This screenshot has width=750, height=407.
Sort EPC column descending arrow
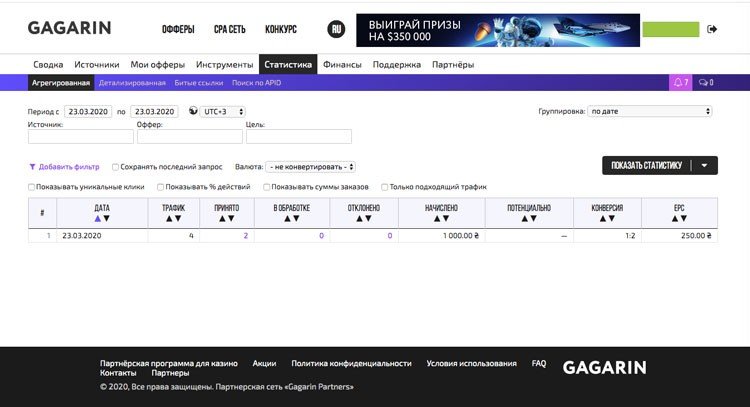pyautogui.click(x=684, y=219)
